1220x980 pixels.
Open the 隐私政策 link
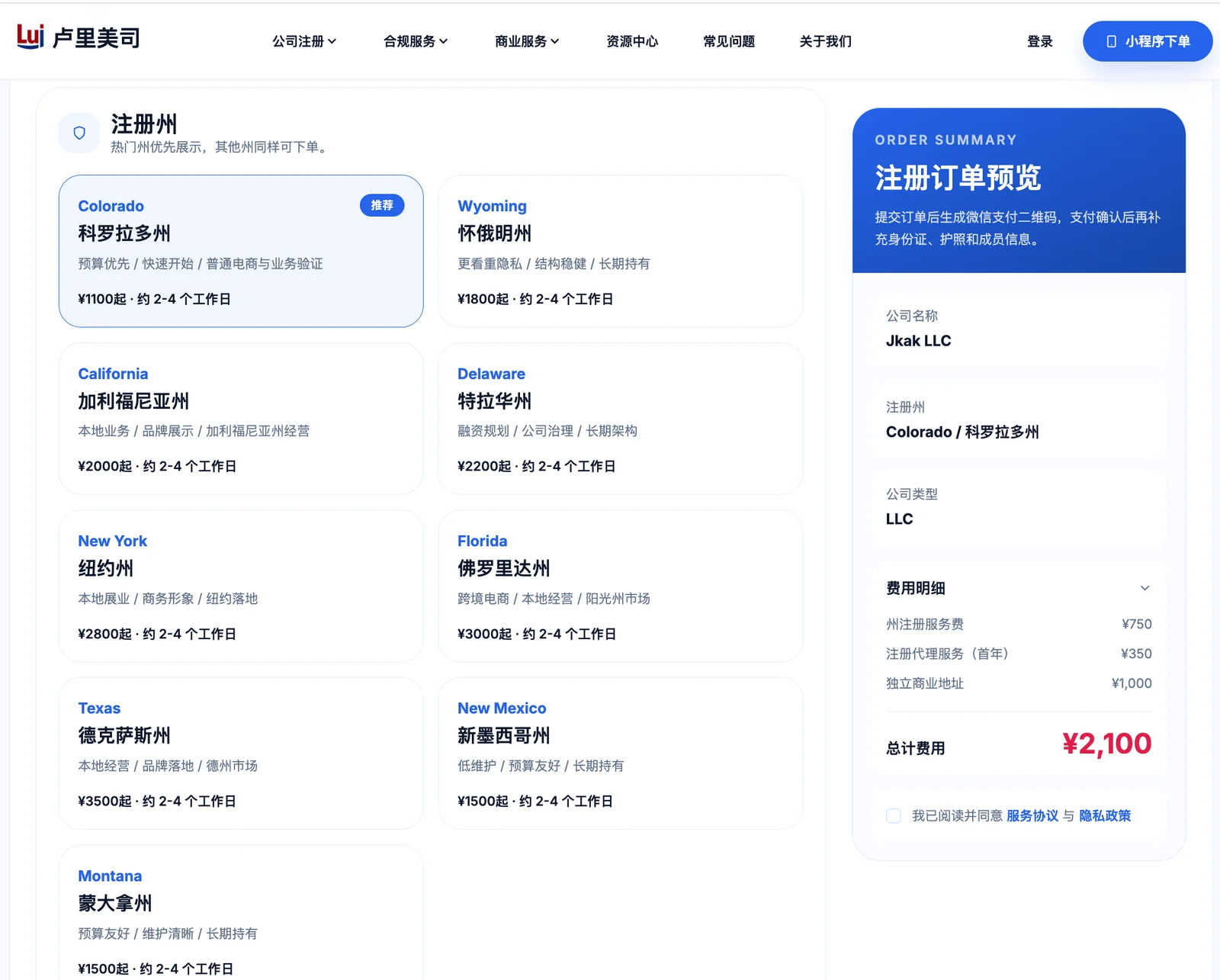click(x=1105, y=816)
